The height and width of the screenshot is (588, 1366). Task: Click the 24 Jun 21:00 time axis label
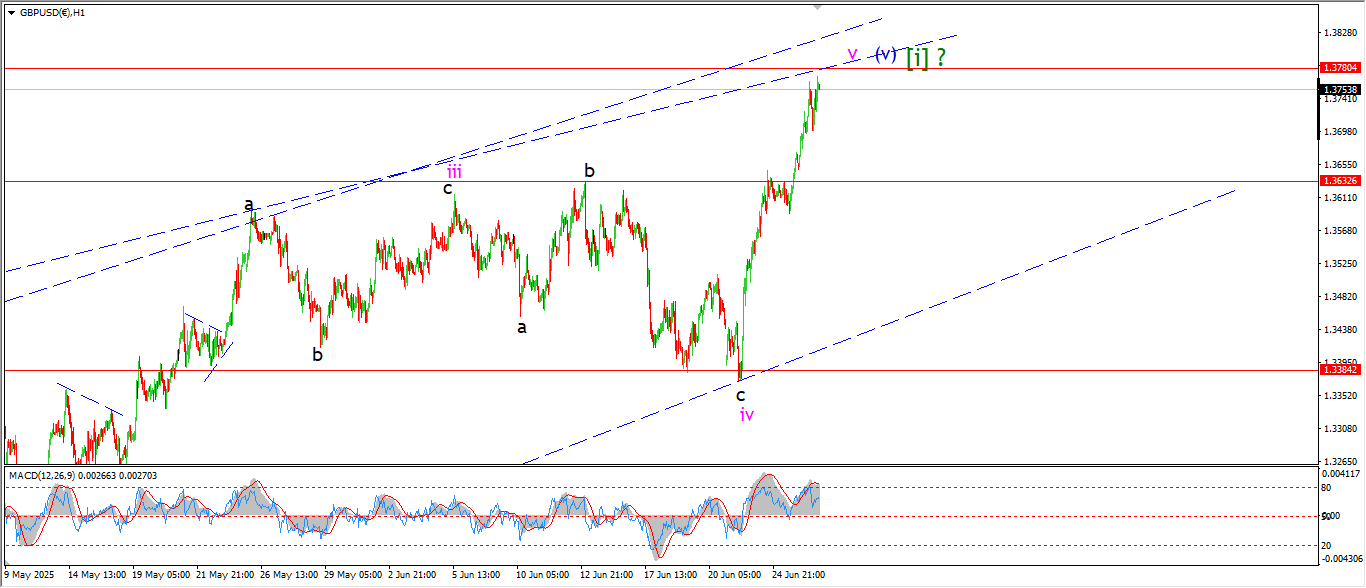click(798, 575)
